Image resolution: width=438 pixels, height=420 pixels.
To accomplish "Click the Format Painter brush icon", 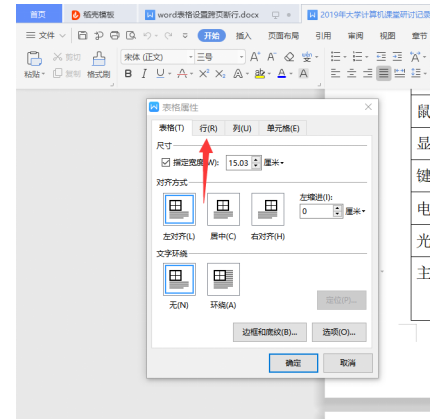I will click(99, 59).
